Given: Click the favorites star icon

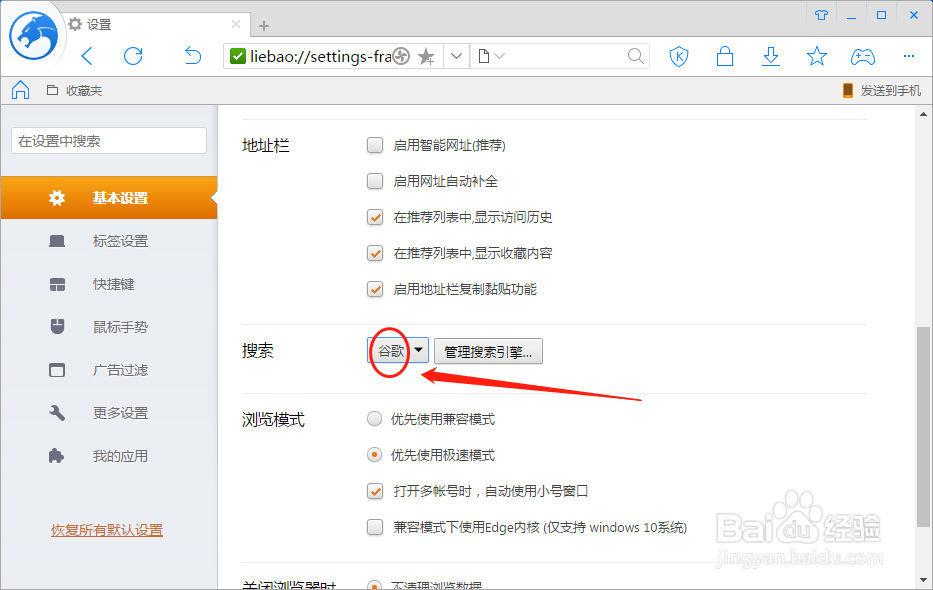Looking at the screenshot, I should pos(816,56).
